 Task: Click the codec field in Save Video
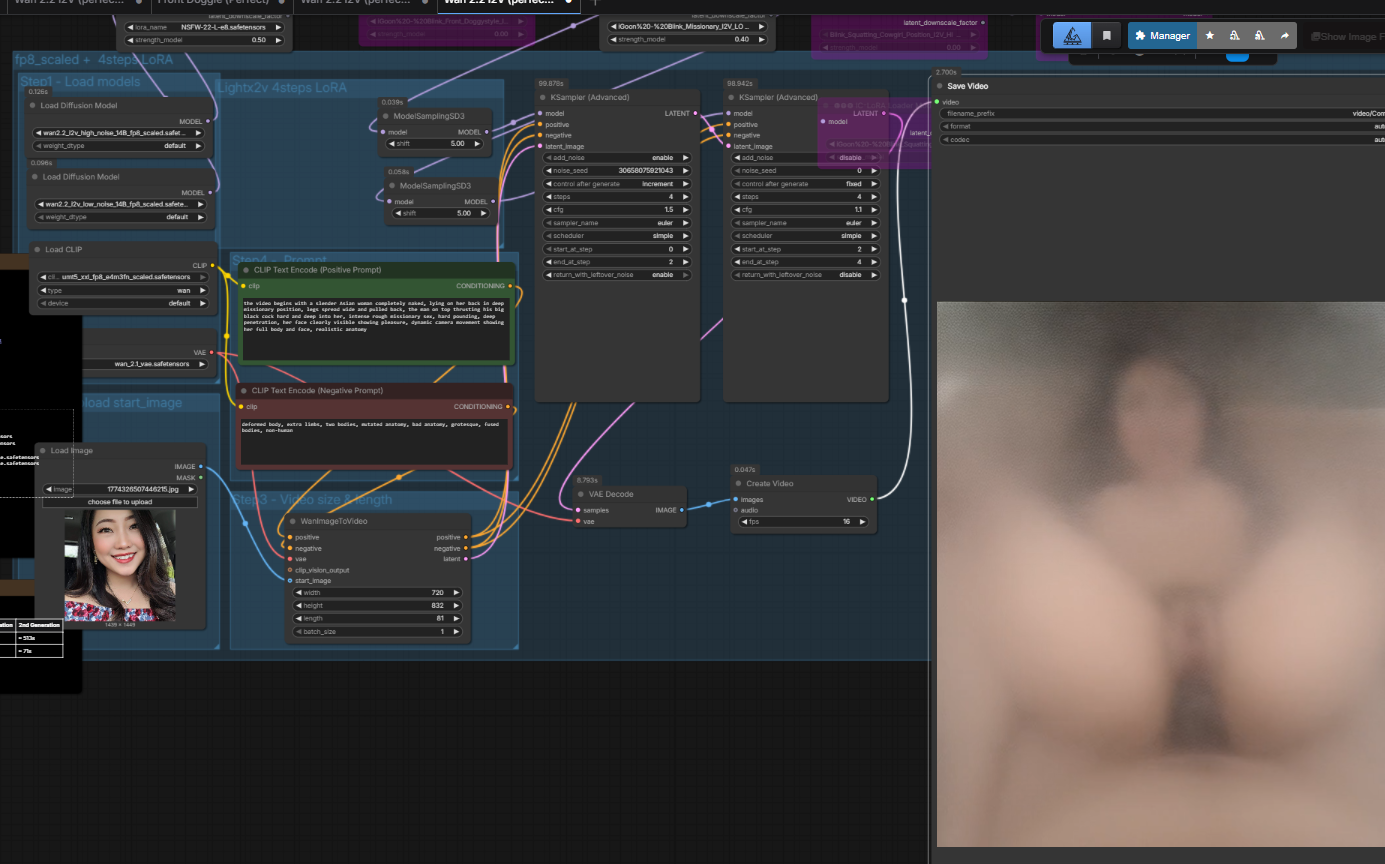click(1163, 140)
